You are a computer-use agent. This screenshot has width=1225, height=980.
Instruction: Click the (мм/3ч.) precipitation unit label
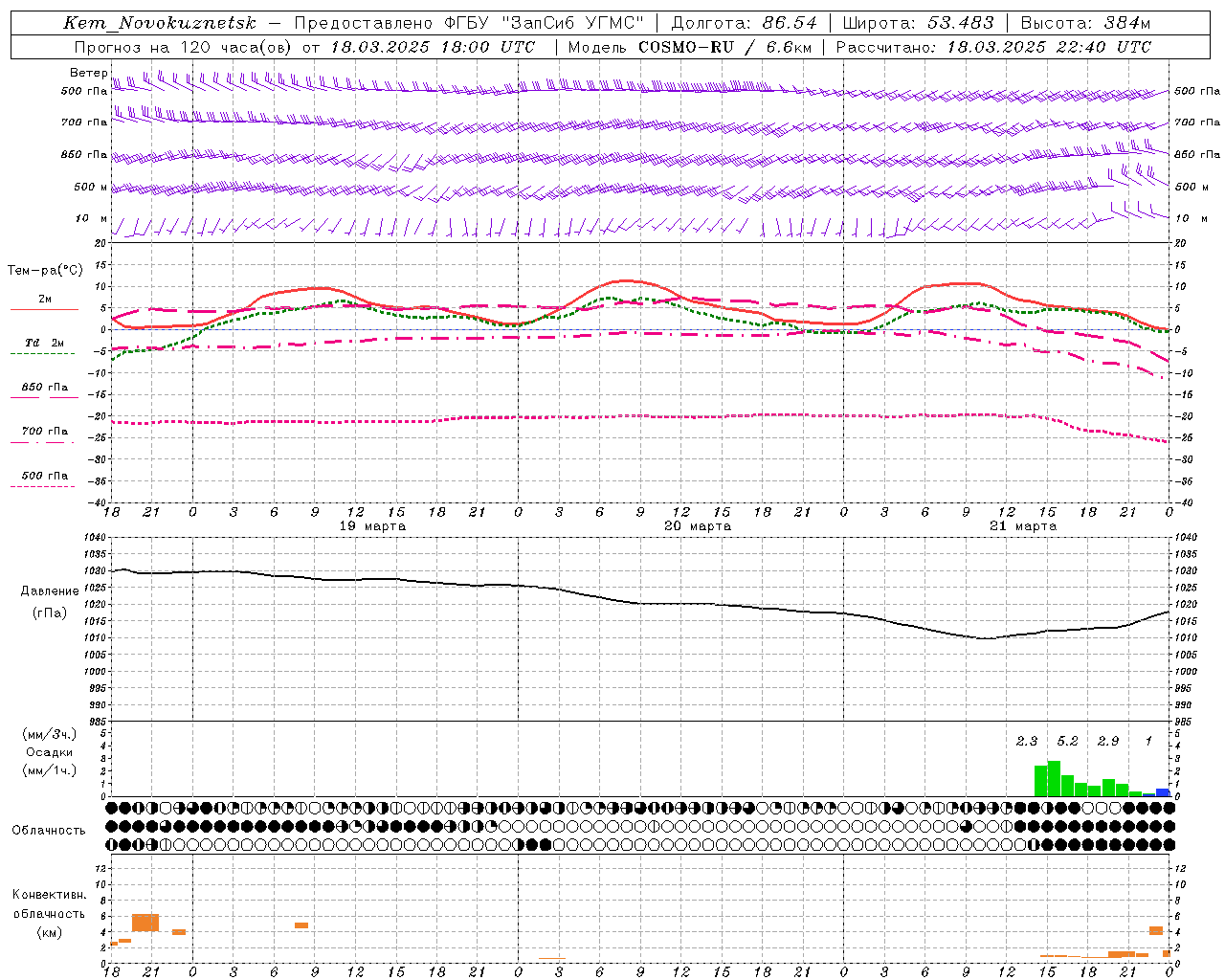tap(50, 734)
